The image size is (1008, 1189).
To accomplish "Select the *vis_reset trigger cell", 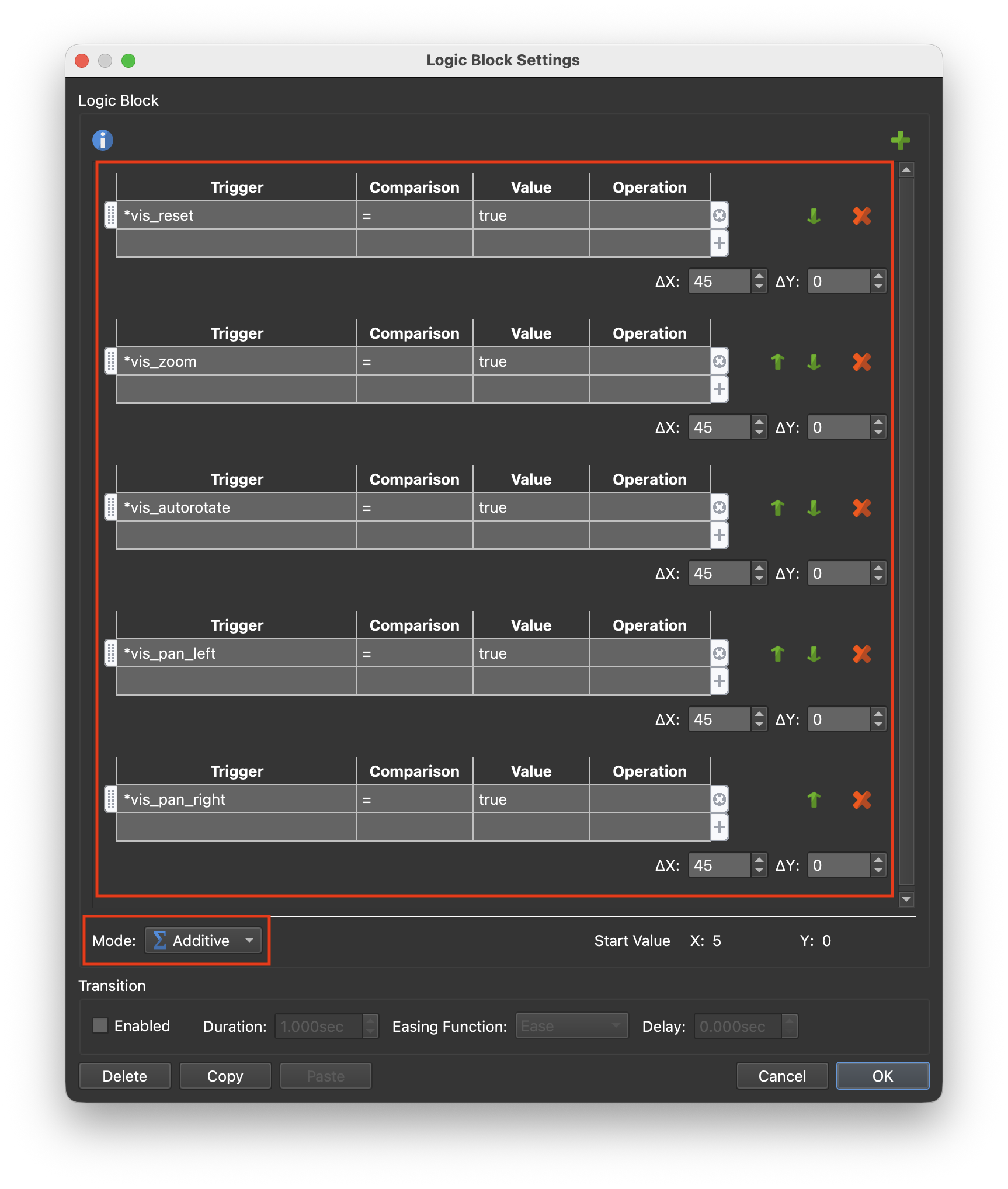I will (x=237, y=215).
